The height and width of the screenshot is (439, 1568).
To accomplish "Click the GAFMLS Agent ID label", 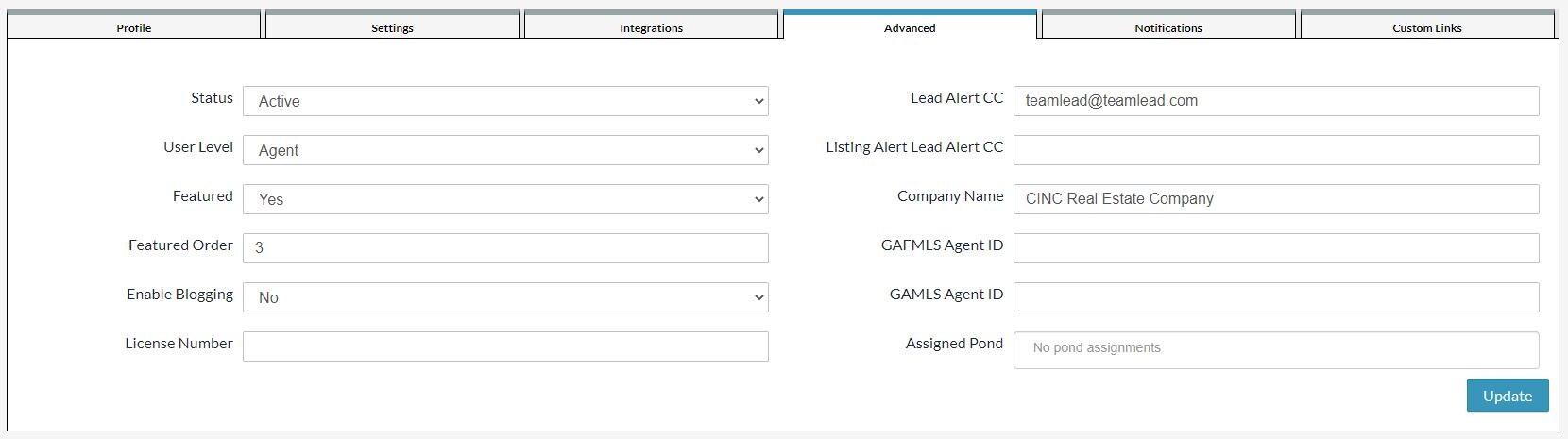I will click(942, 245).
